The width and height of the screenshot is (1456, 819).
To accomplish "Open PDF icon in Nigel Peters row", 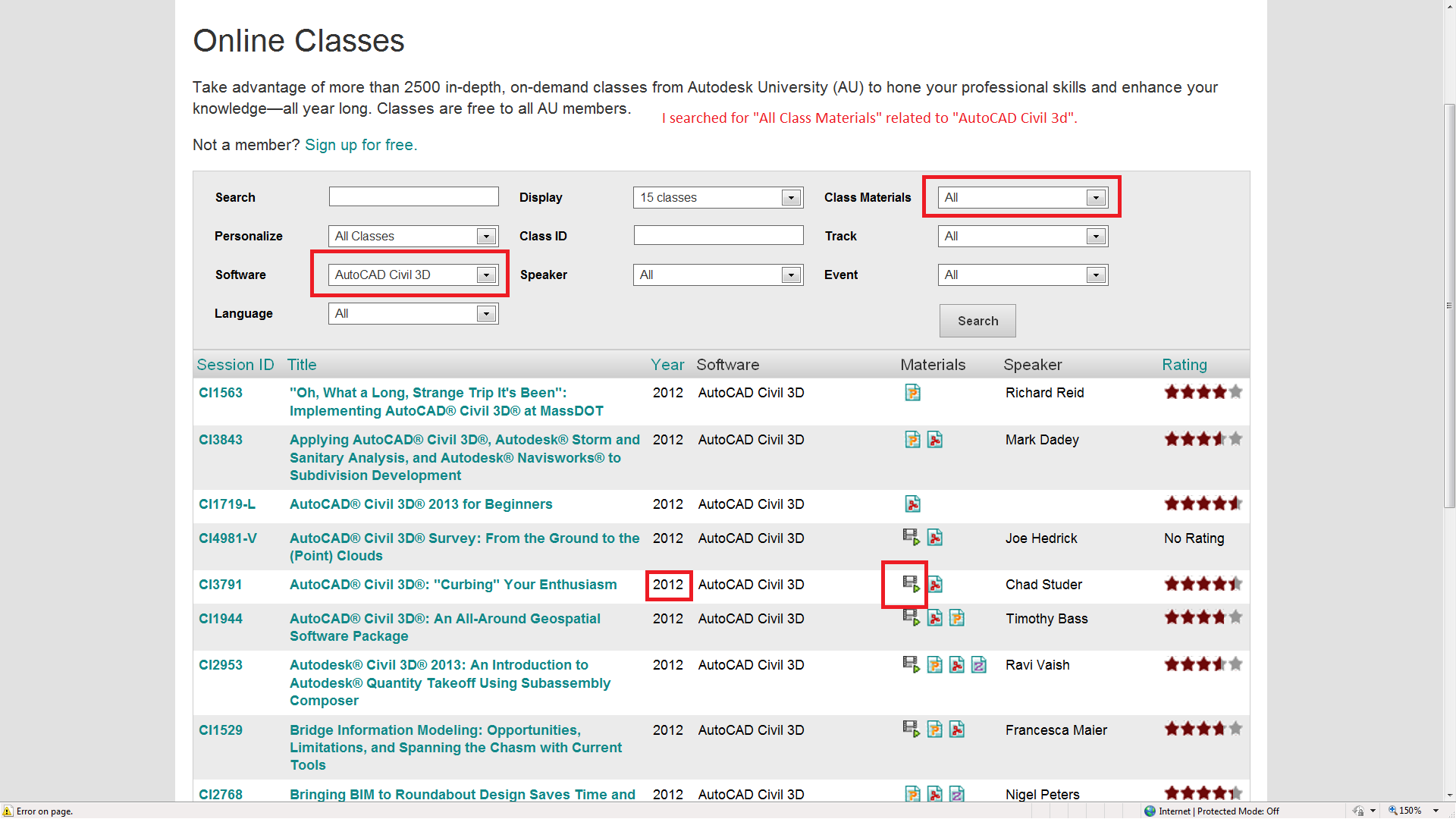I will tap(935, 794).
